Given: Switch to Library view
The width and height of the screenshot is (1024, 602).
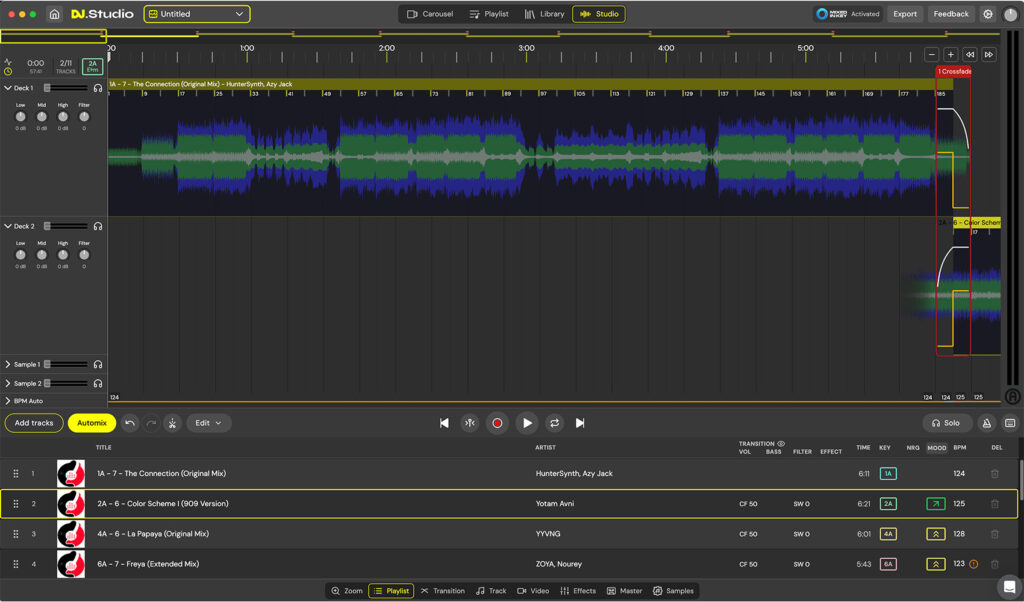Looking at the screenshot, I should pyautogui.click(x=544, y=14).
